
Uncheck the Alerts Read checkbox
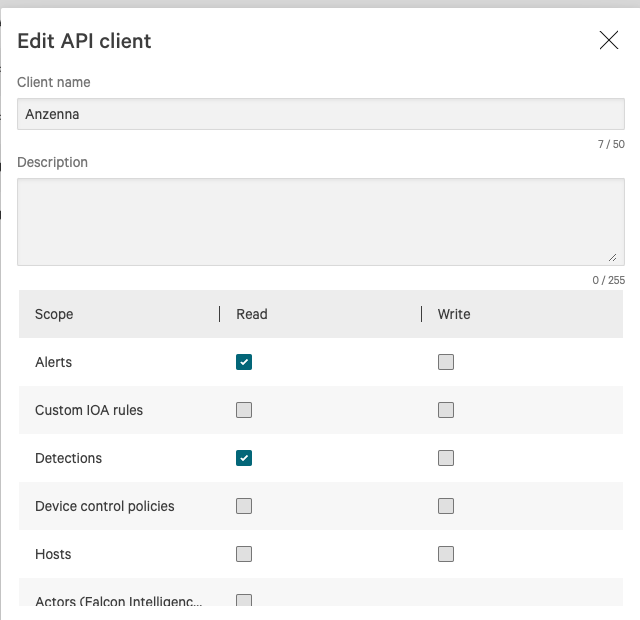244,362
